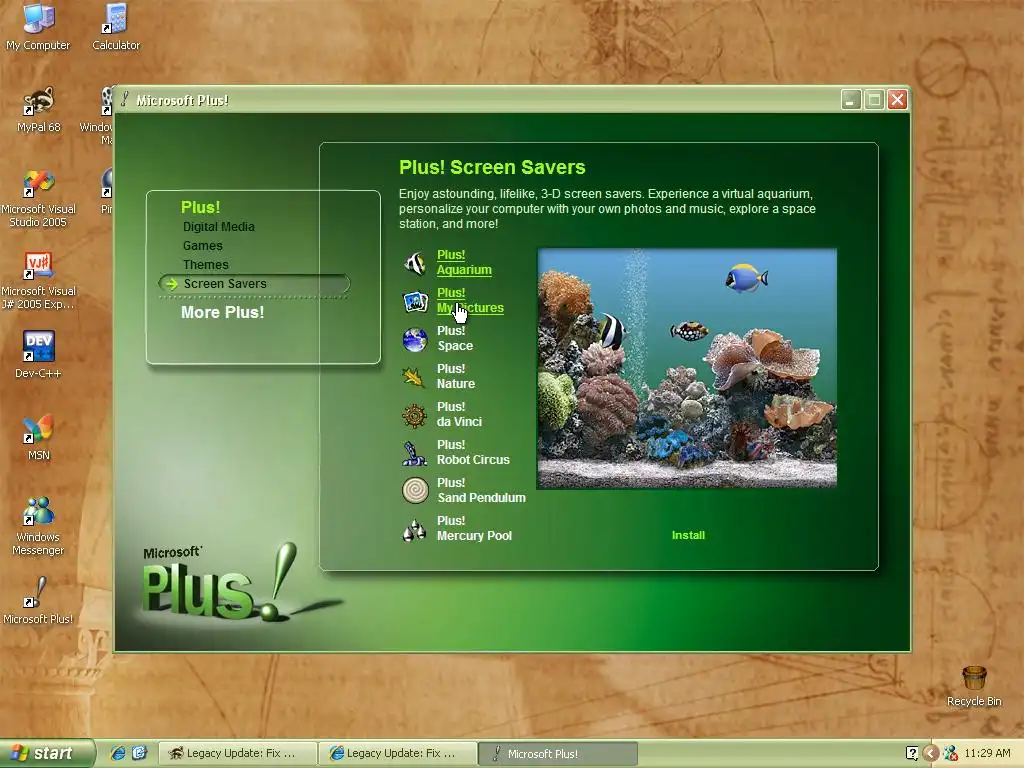The image size is (1024, 768).
Task: Open MyPal 68 desktop shortcut
Action: click(39, 110)
